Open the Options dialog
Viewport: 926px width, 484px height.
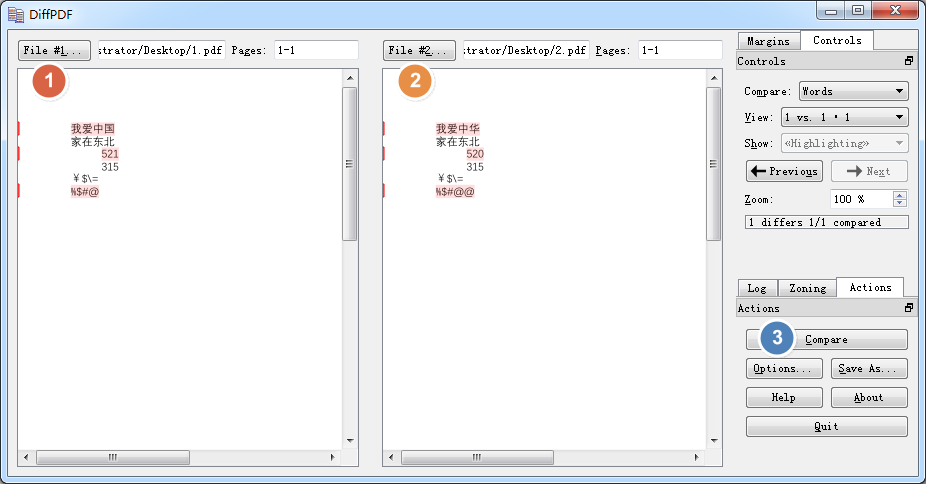click(784, 368)
